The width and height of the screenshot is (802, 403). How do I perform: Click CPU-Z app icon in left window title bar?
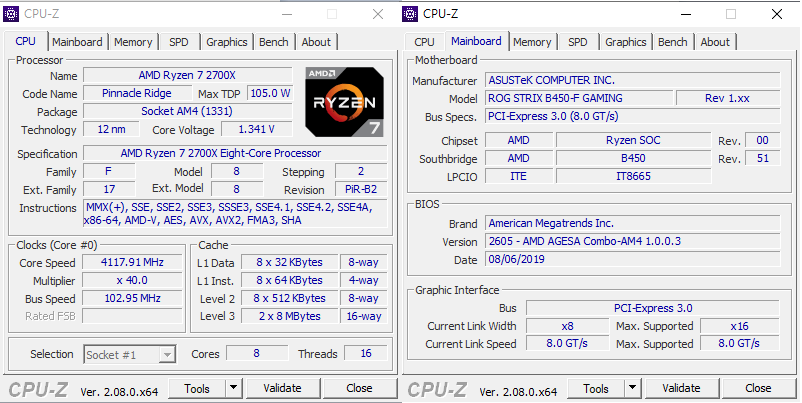click(11, 14)
